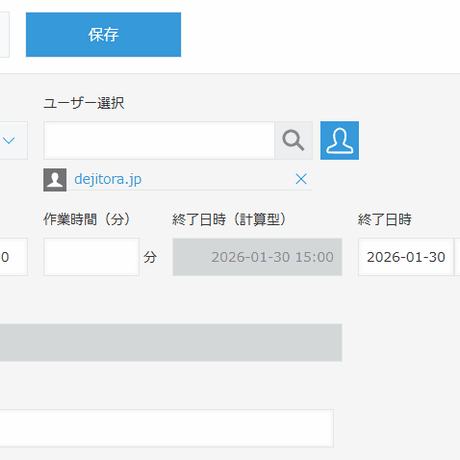This screenshot has height=460, width=460.
Task: Click the 保存 save button
Action: tap(103, 35)
